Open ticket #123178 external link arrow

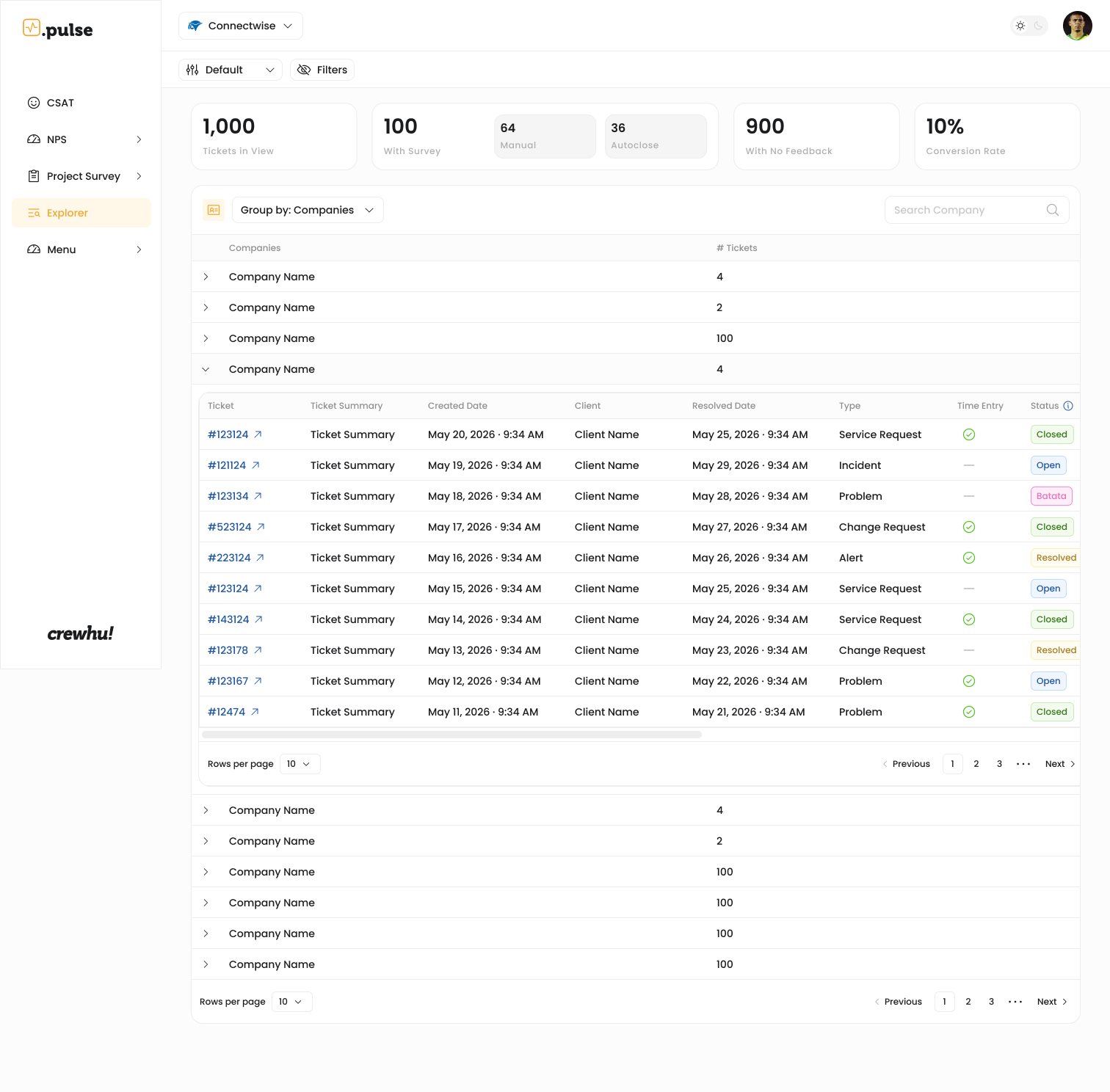pyautogui.click(x=258, y=650)
